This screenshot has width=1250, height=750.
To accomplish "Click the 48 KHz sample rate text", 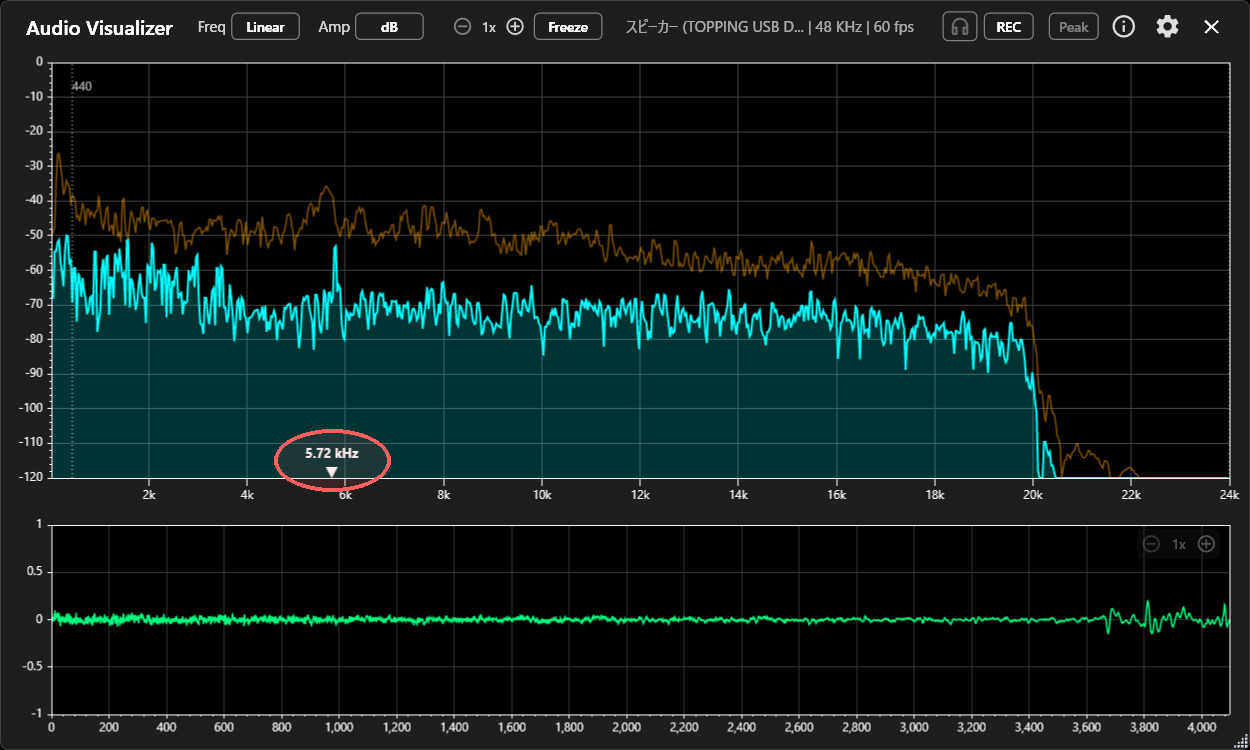I will click(839, 27).
